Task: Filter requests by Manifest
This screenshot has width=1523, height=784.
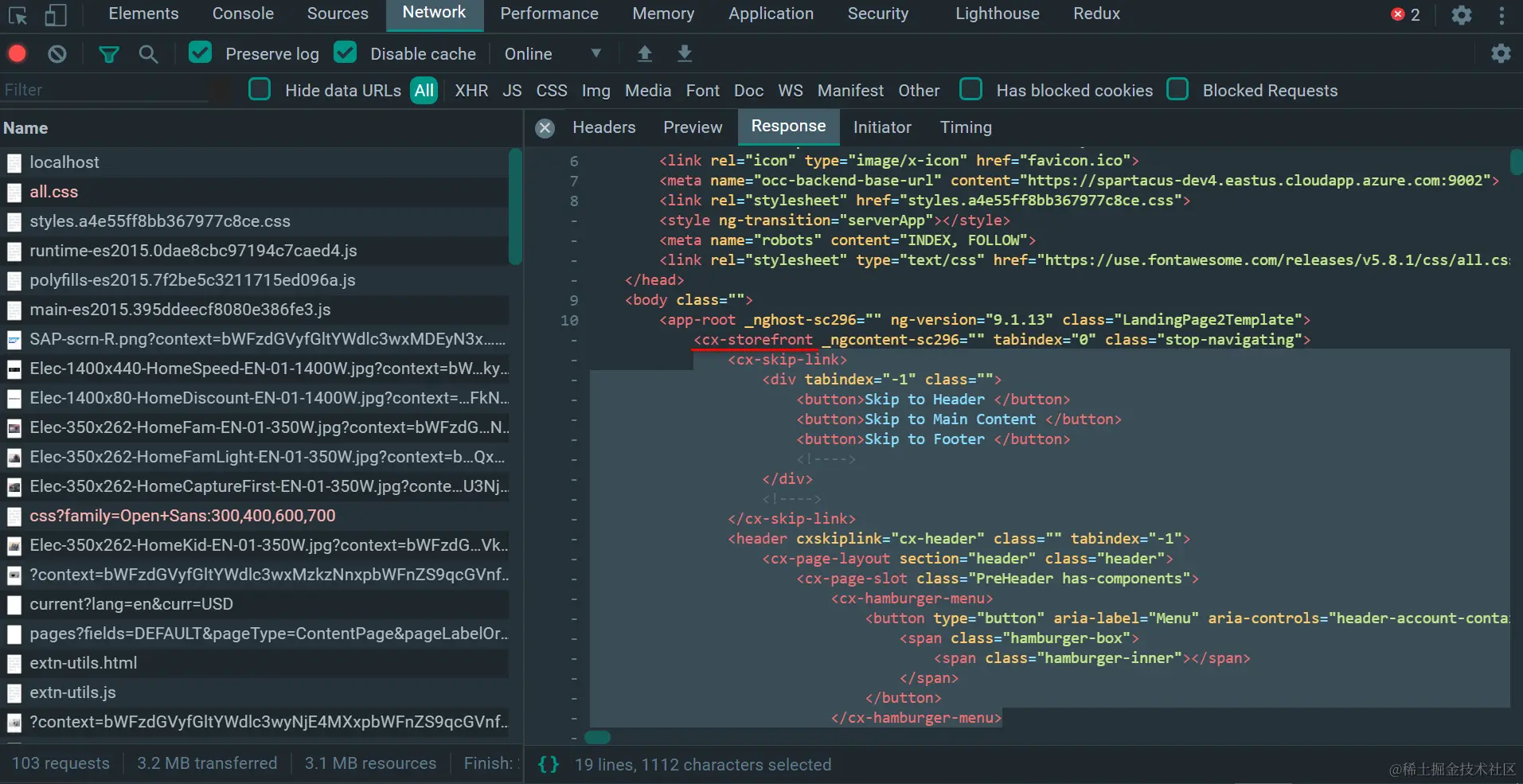Action: [x=850, y=91]
